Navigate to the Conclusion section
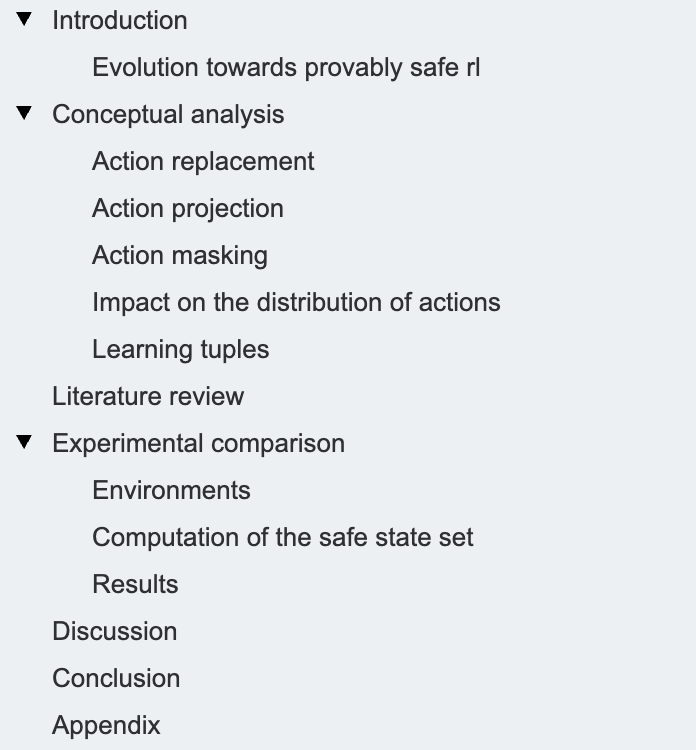Screen dimensions: 696x750 point(116,678)
